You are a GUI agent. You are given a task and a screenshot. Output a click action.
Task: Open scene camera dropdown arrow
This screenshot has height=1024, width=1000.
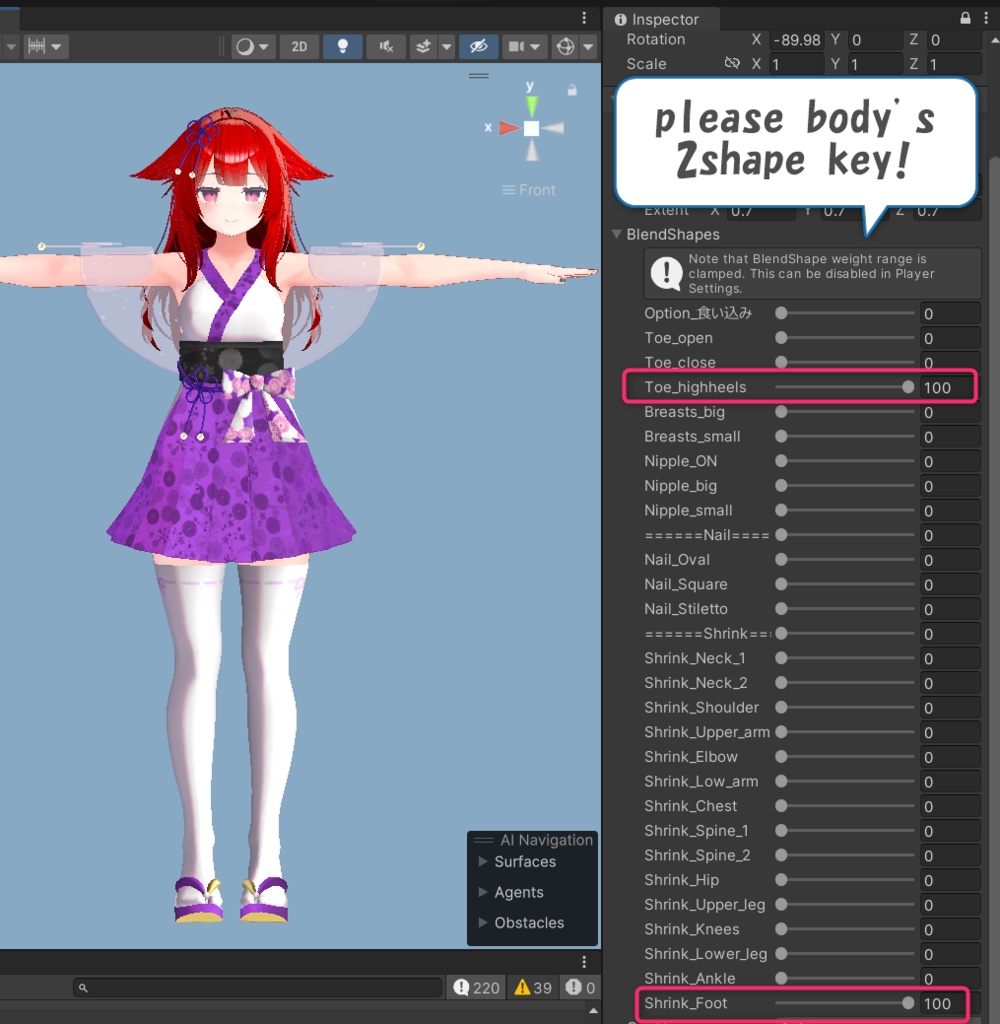coord(536,46)
